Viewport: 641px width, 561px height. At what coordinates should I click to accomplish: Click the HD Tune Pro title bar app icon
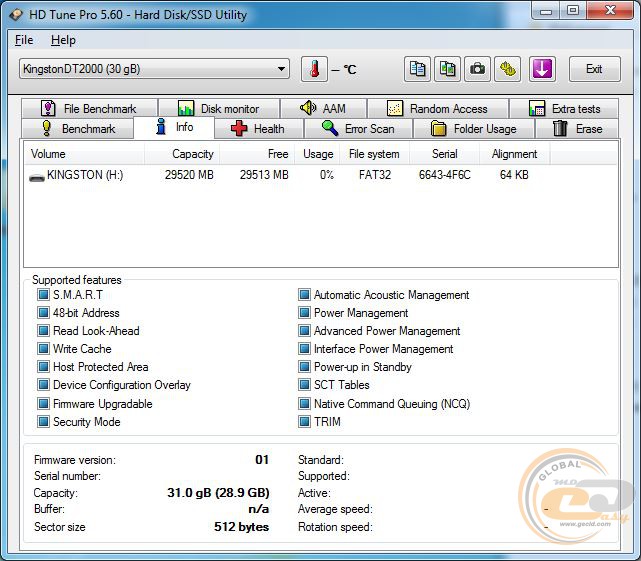pos(16,15)
